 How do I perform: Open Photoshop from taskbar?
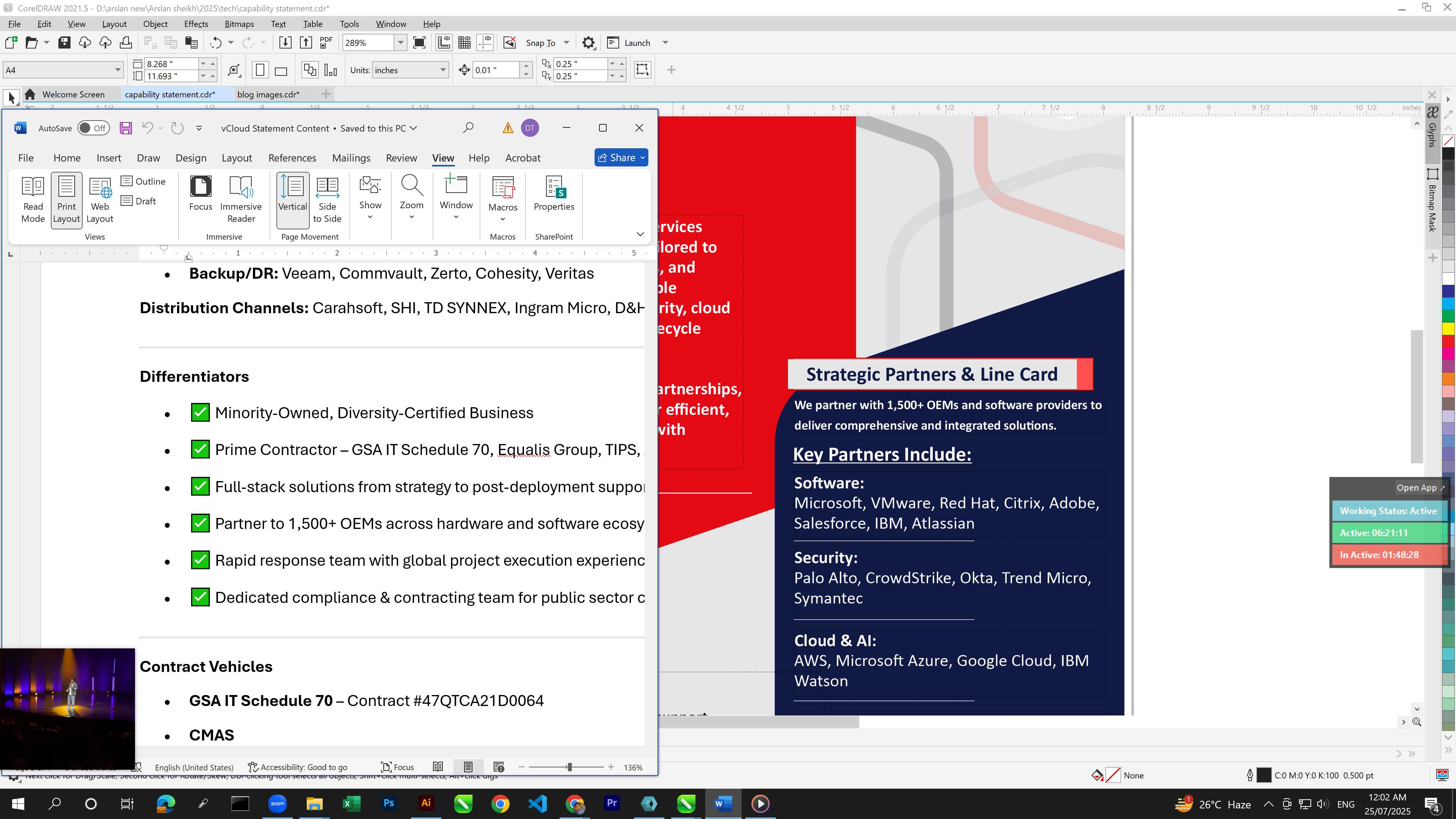[x=389, y=803]
